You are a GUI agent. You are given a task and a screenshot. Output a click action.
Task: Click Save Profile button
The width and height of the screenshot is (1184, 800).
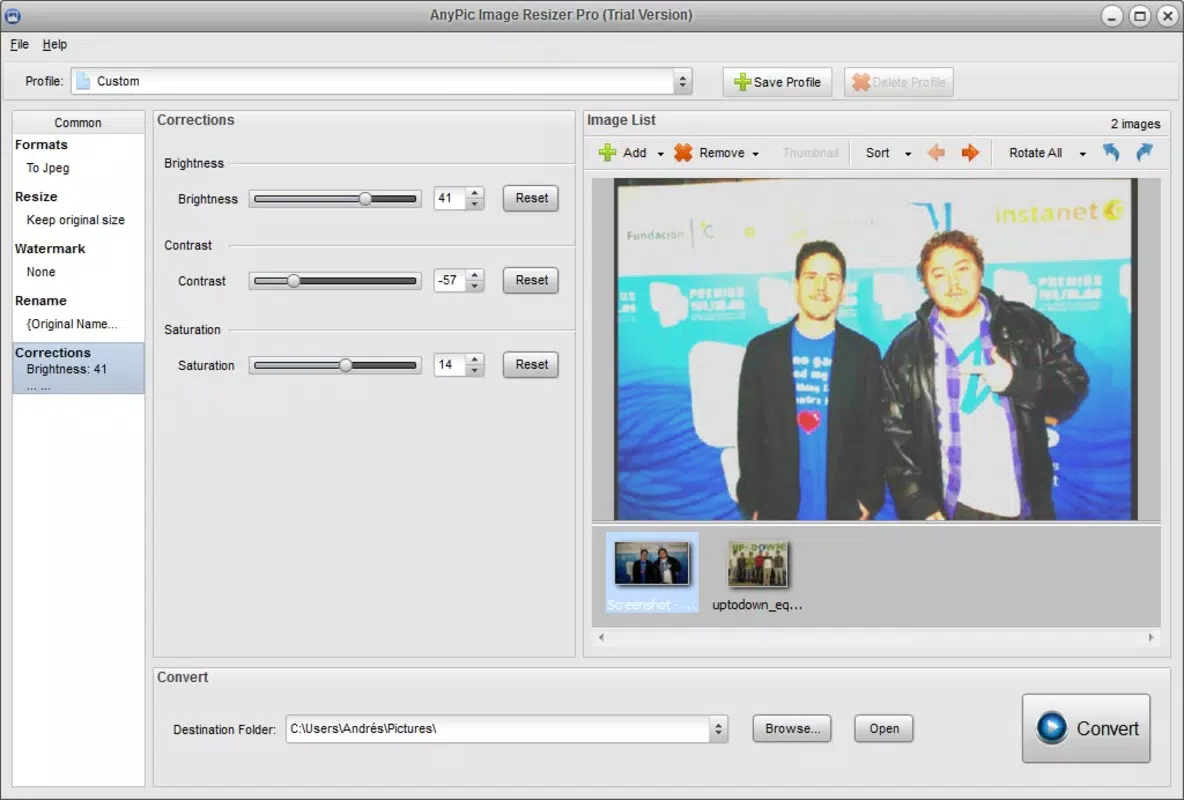coord(777,82)
